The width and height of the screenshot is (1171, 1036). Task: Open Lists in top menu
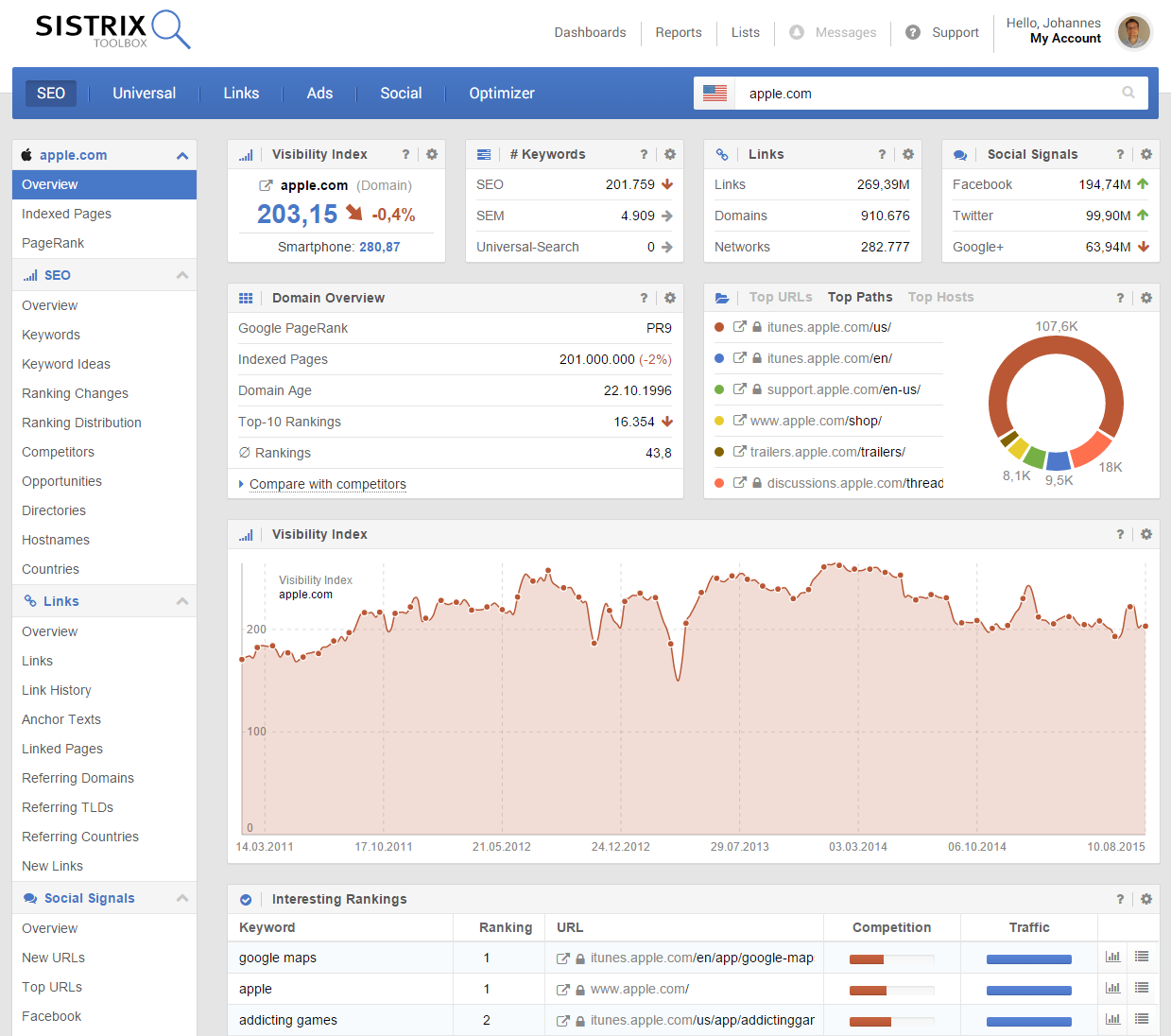(x=745, y=32)
